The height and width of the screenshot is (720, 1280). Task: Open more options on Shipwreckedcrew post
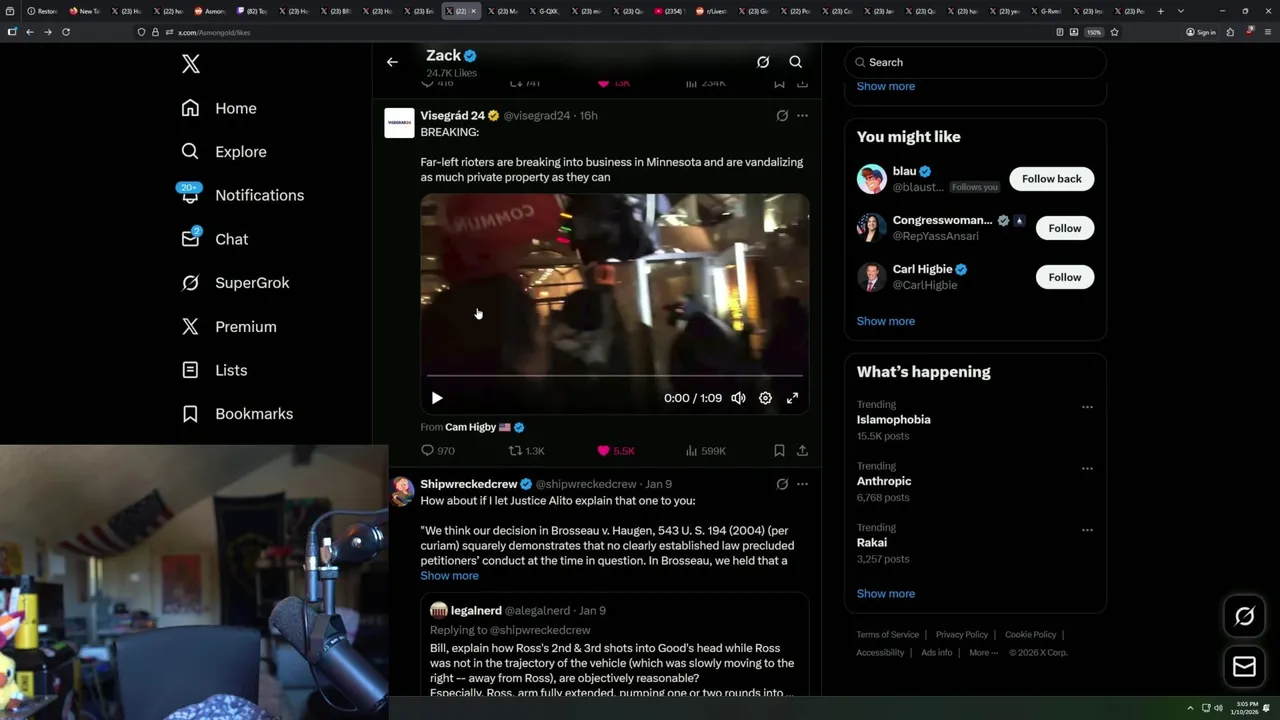(802, 484)
